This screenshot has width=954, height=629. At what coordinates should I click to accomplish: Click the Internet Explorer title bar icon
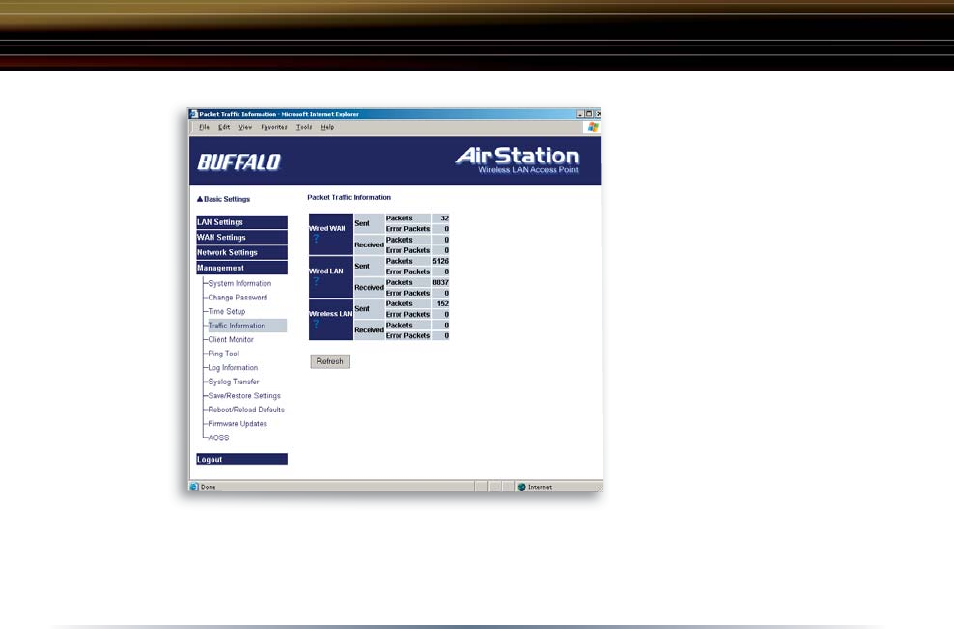pyautogui.click(x=194, y=114)
